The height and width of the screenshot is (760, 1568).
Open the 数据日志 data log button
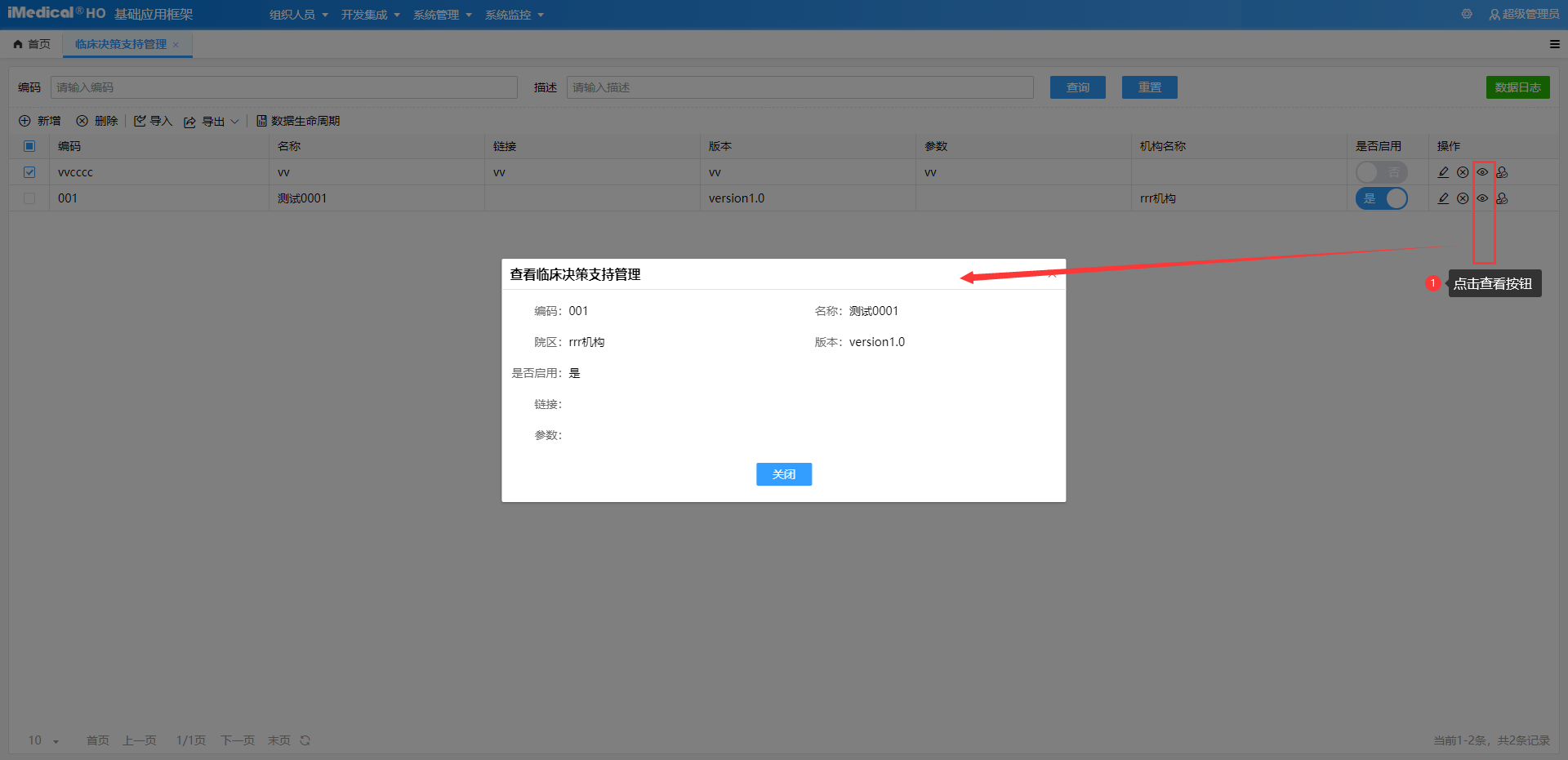click(1517, 87)
